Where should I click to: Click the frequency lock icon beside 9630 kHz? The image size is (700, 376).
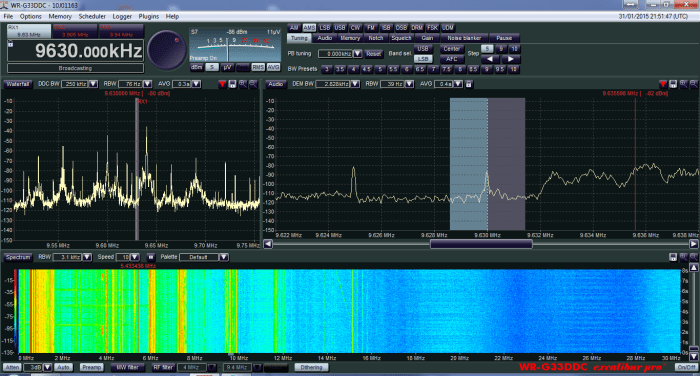pyautogui.click(x=10, y=44)
